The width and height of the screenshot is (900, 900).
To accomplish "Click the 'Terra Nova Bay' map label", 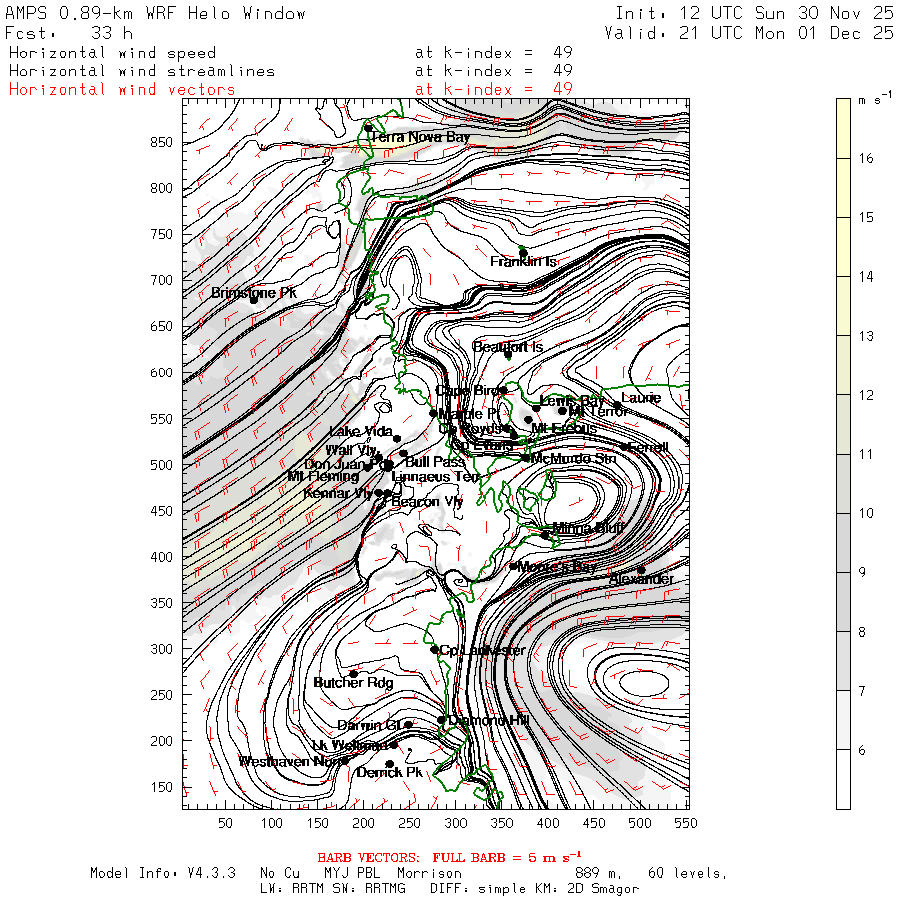I will tap(420, 137).
